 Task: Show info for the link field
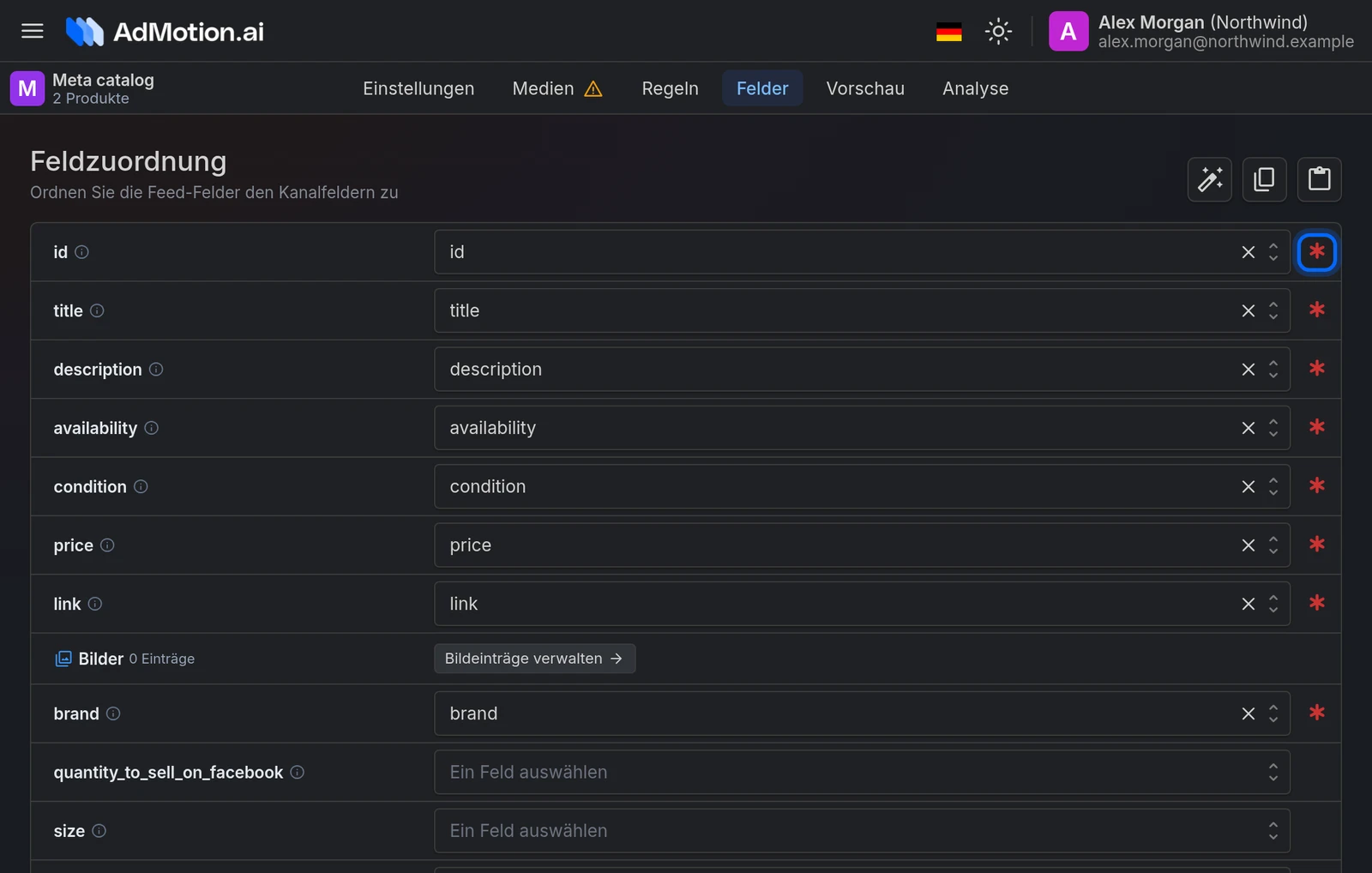[95, 604]
